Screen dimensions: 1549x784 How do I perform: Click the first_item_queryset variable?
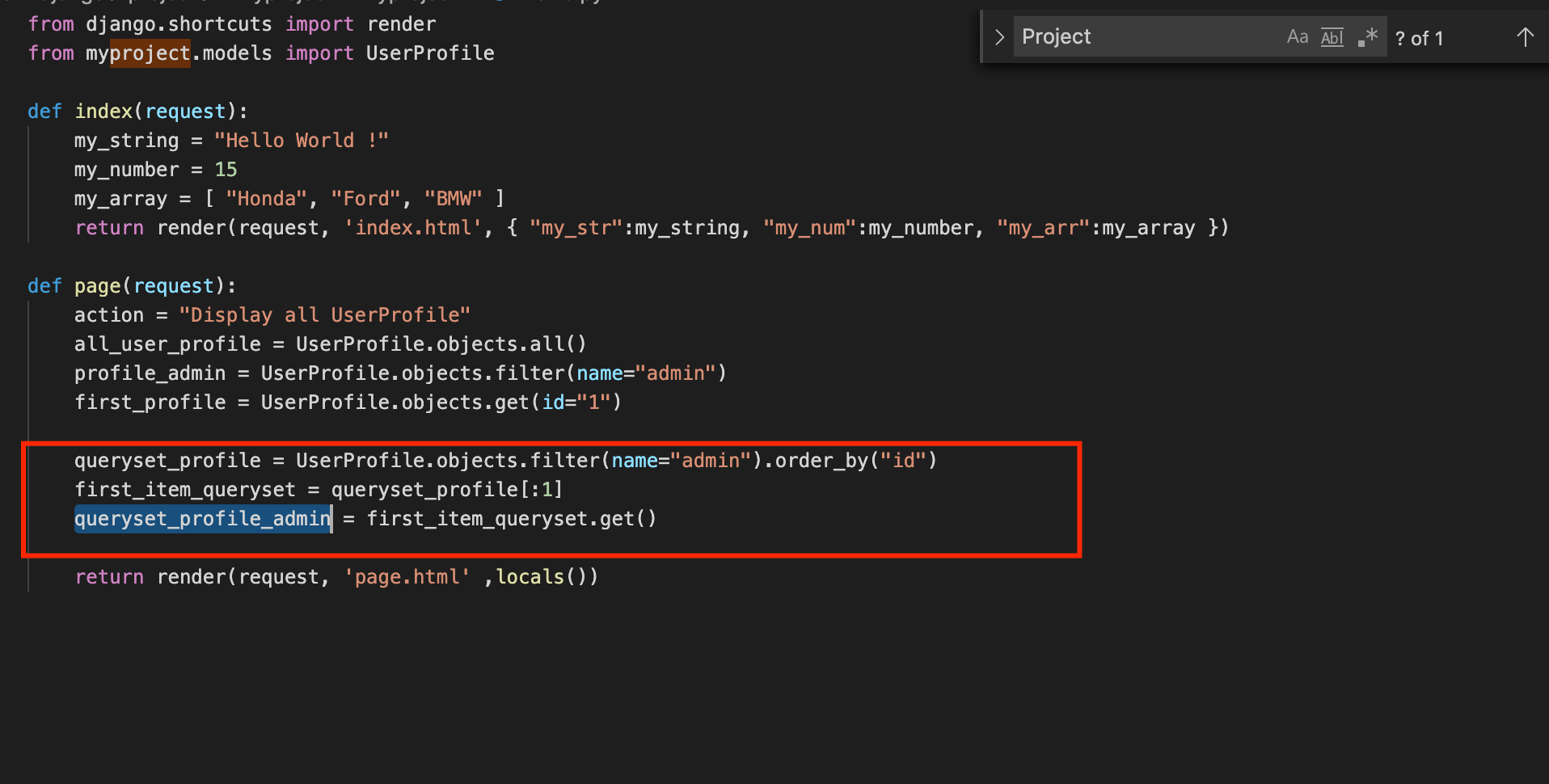(x=185, y=489)
